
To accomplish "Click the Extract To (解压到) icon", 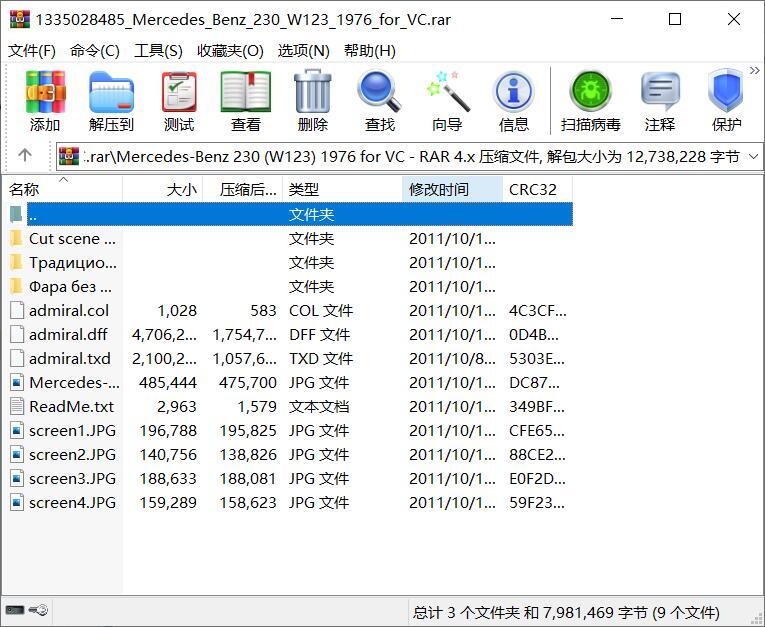I will [x=111, y=101].
